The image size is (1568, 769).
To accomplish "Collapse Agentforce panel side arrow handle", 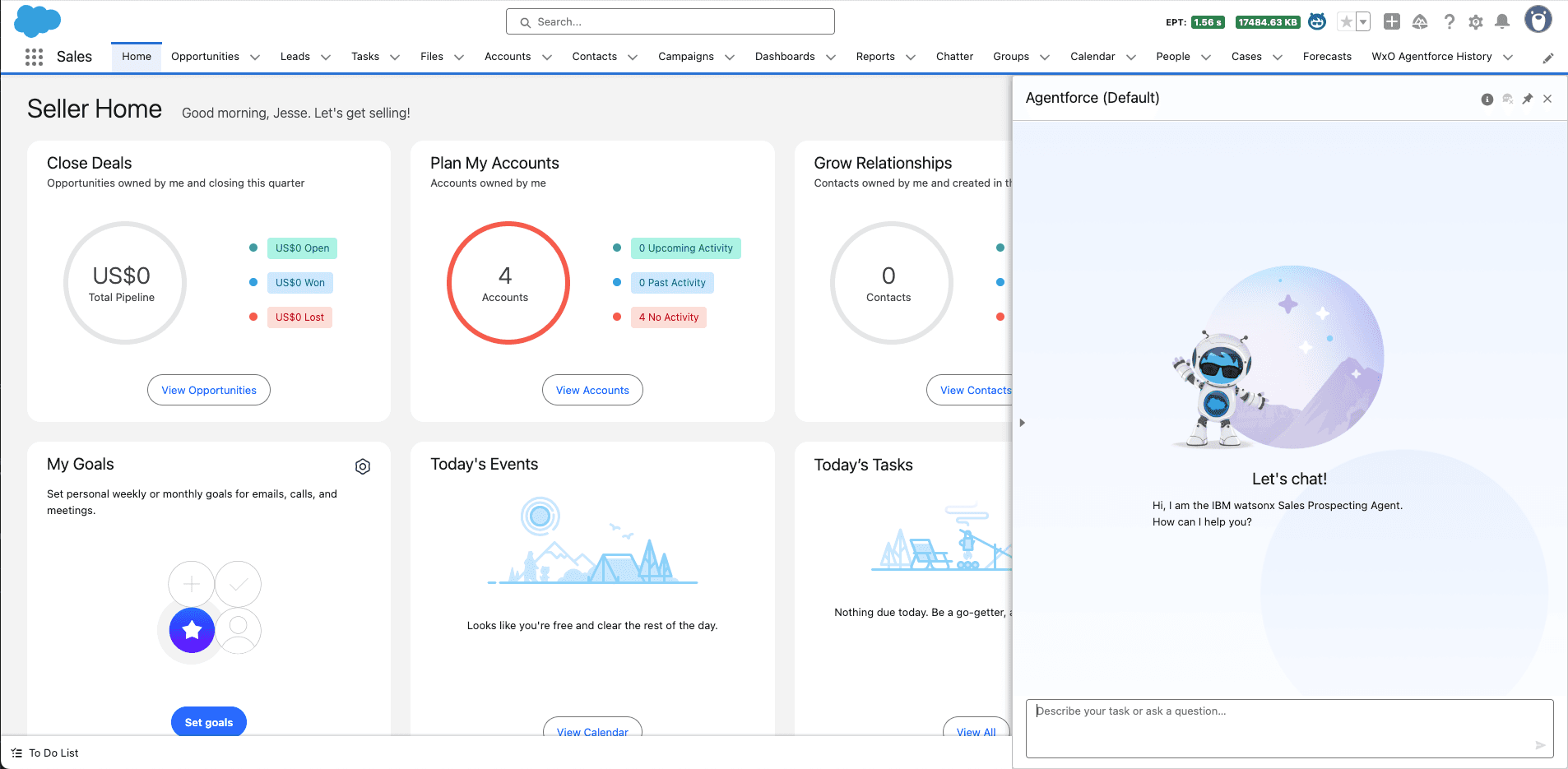I will [1022, 423].
